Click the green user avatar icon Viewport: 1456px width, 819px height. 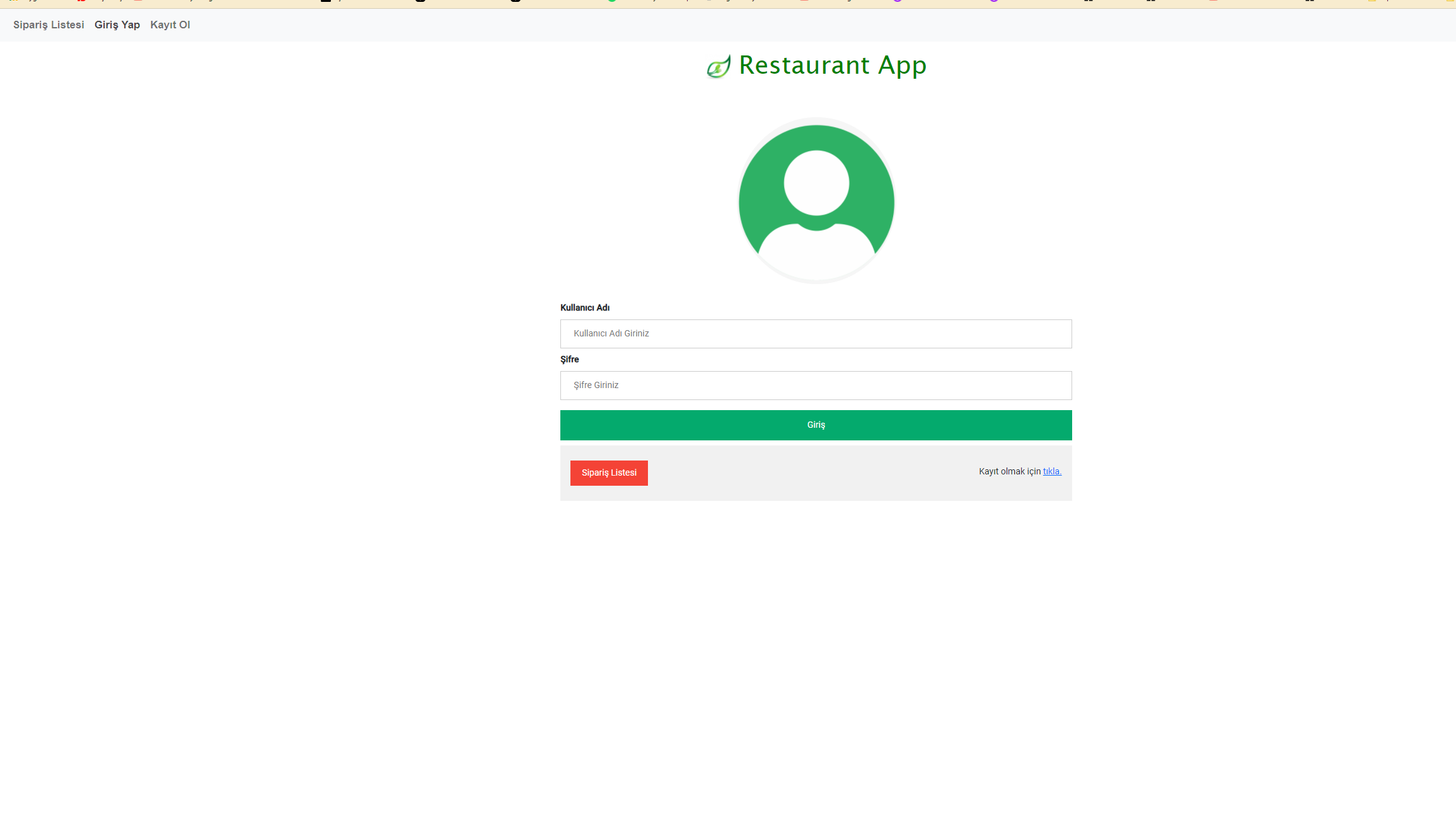pyautogui.click(x=816, y=201)
